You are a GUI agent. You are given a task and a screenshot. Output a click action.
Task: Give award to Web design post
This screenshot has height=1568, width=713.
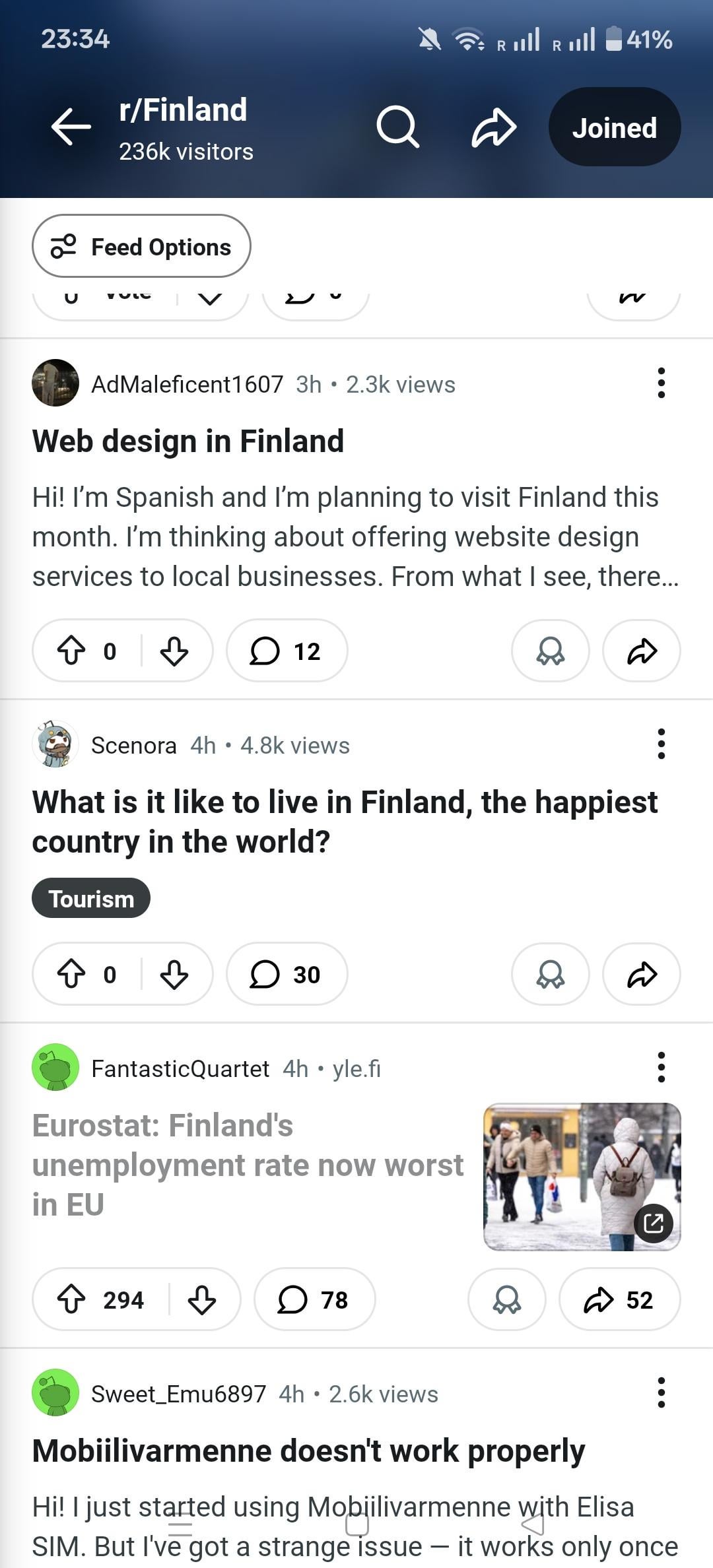click(x=550, y=651)
